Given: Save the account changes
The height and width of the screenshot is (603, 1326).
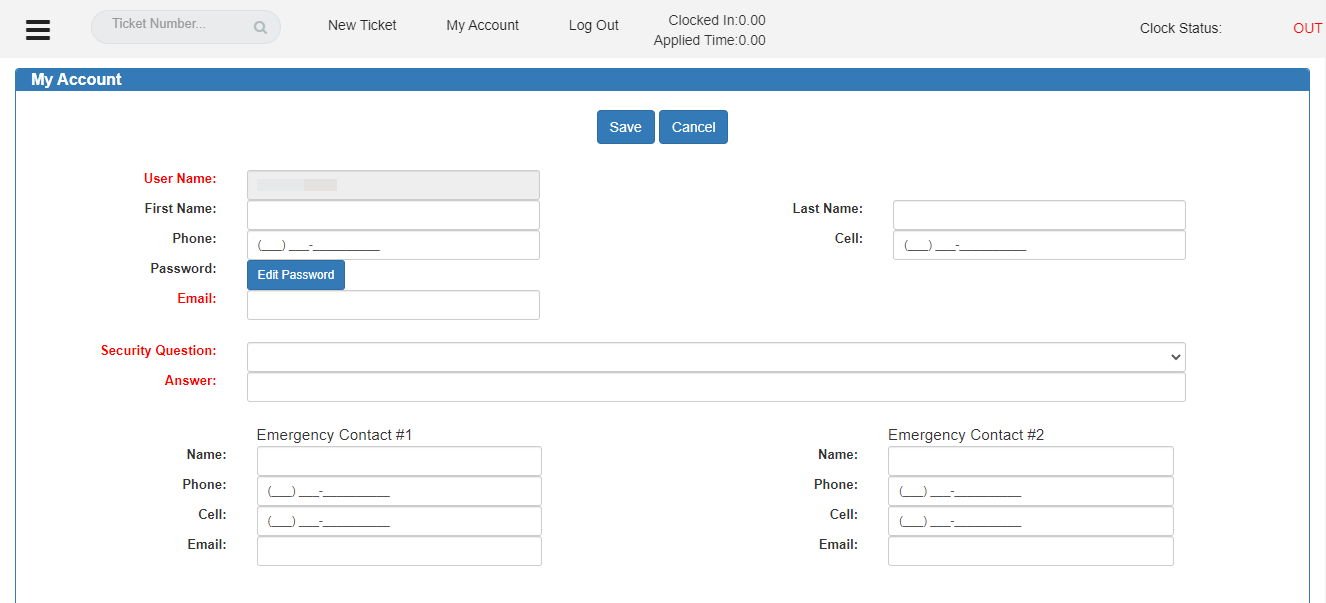Looking at the screenshot, I should click(626, 127).
